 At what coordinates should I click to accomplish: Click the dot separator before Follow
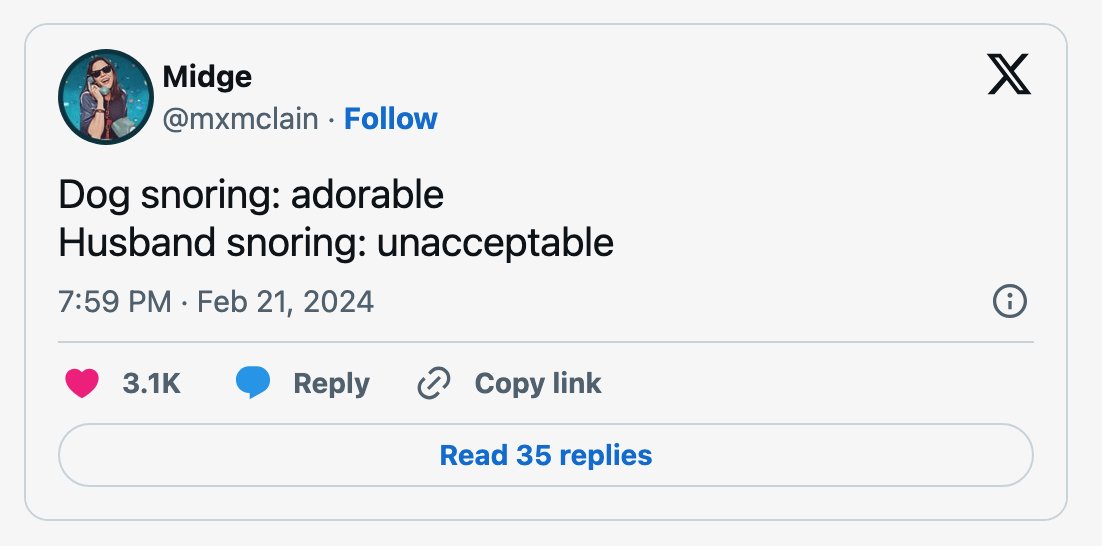click(331, 119)
